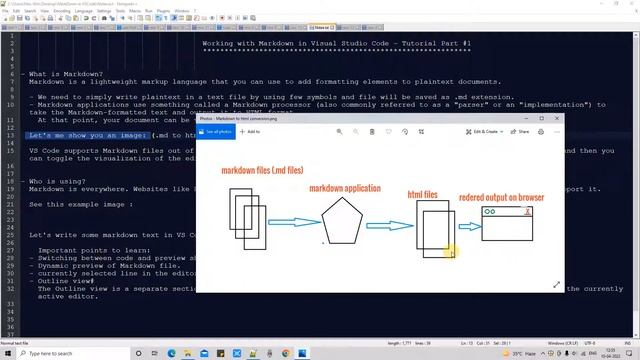The width and height of the screenshot is (640, 360).
Task: Open the Windows Start menu
Action: (8, 353)
